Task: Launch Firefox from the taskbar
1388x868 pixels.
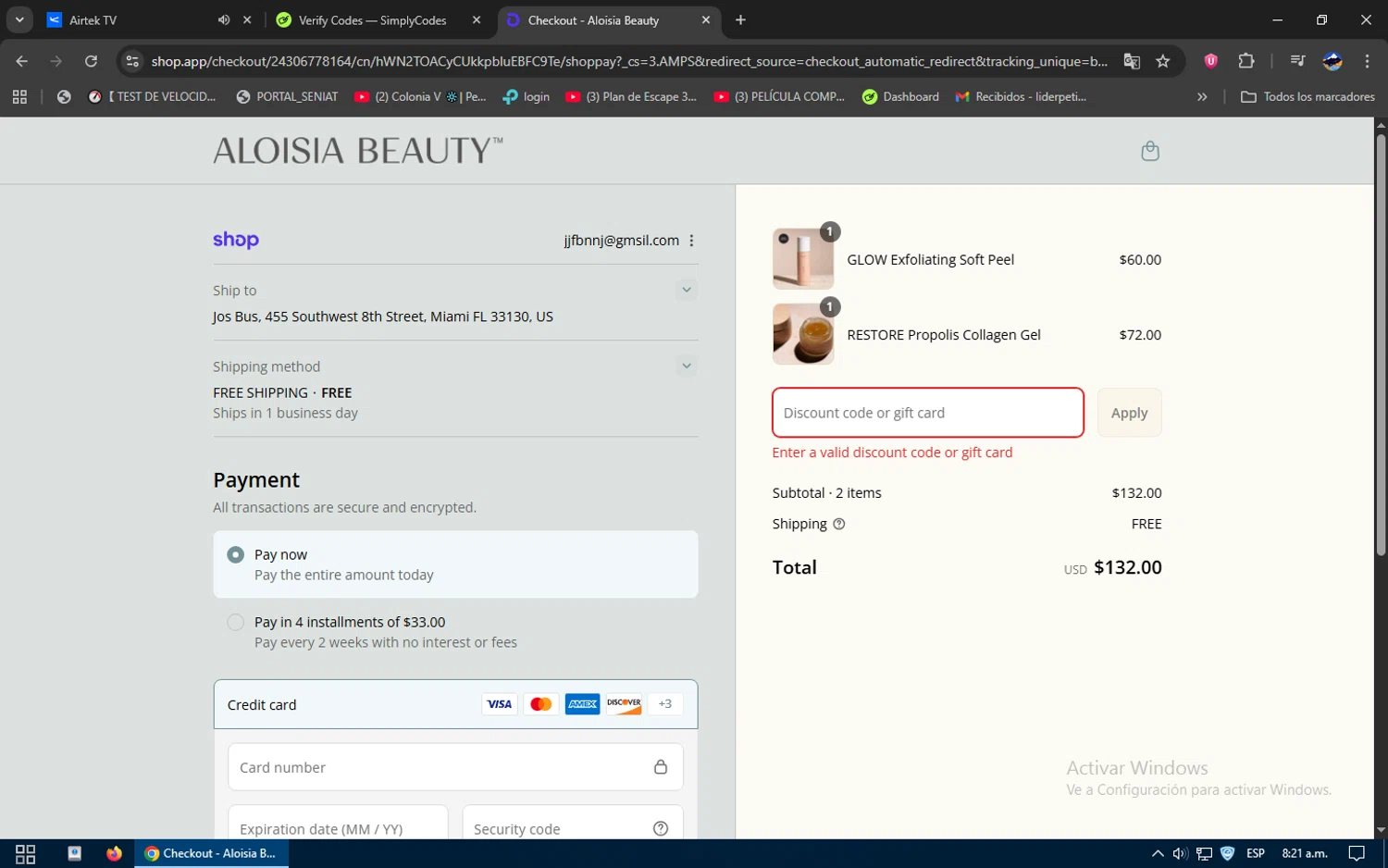Action: 114,853
